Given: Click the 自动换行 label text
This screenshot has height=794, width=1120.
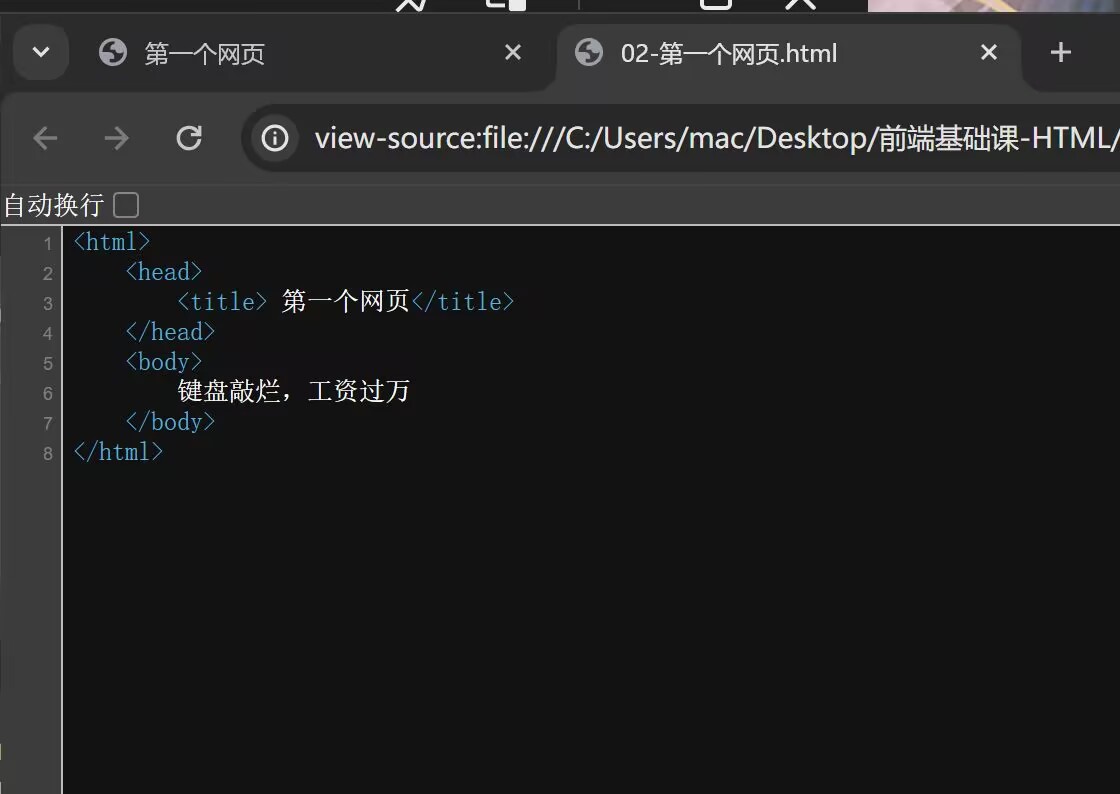Looking at the screenshot, I should click(x=54, y=206).
